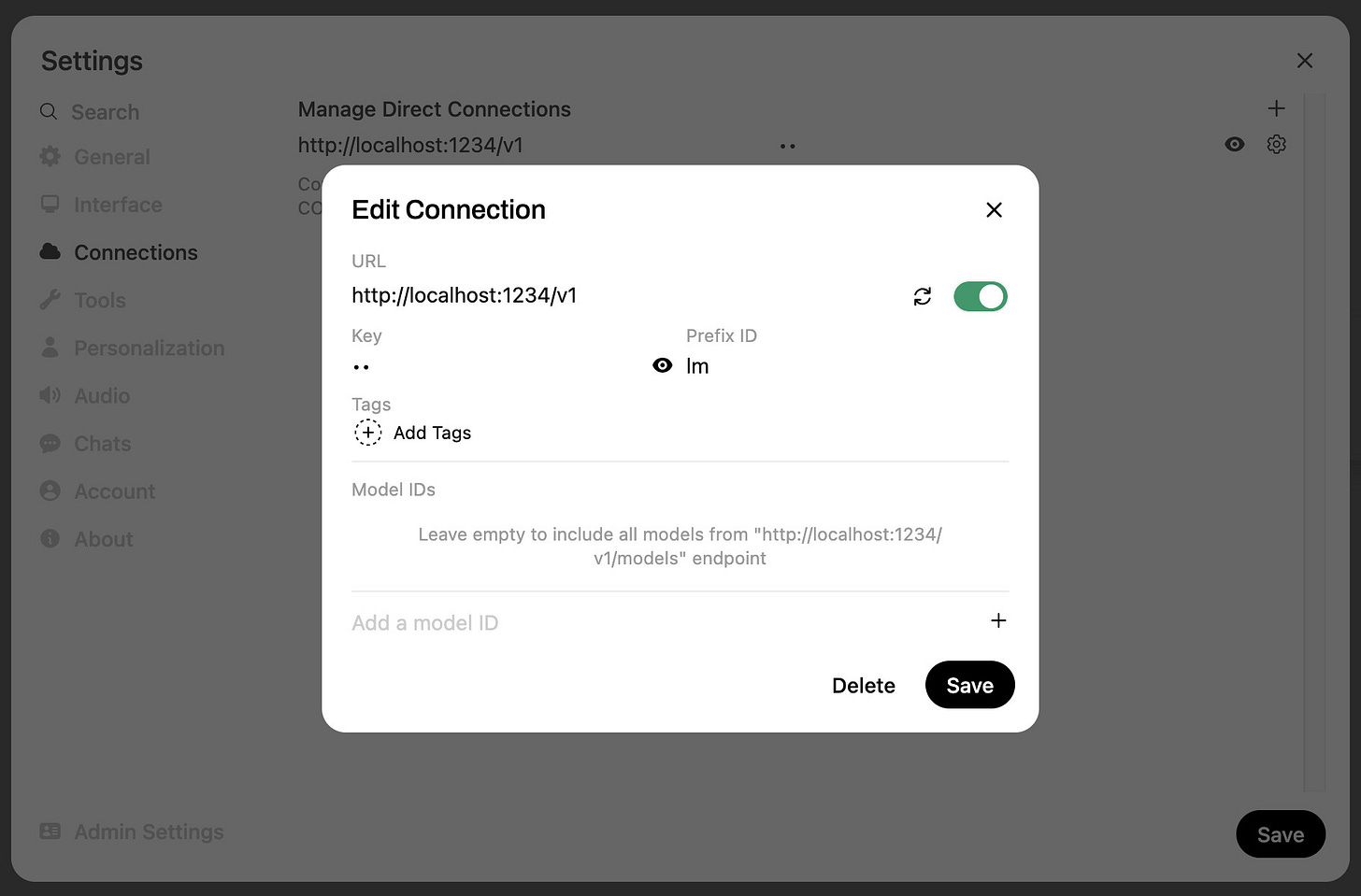Click the Search icon in the settings sidebar
Screen dimensions: 1361x896
click(x=49, y=112)
